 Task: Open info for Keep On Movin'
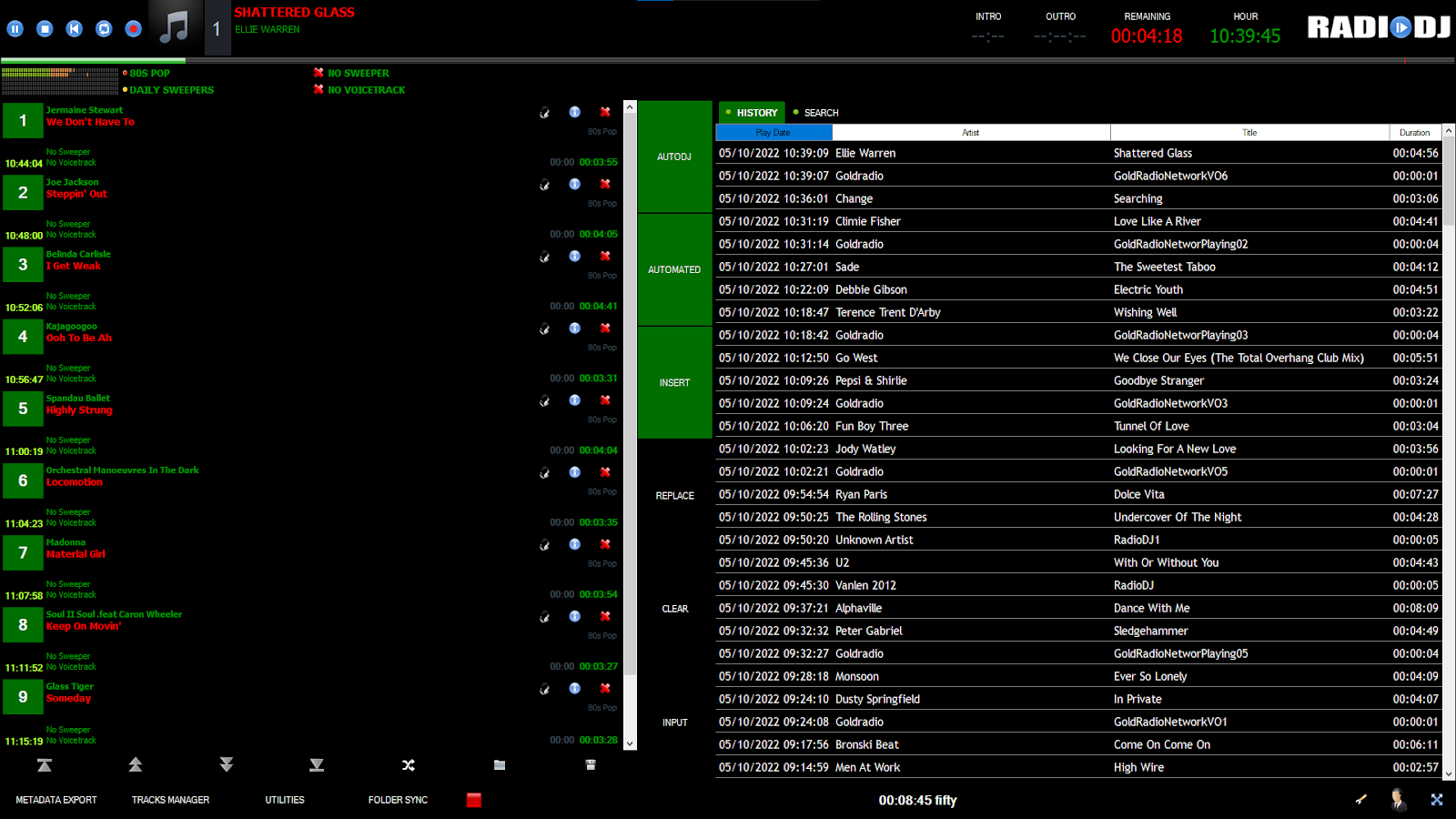[575, 616]
